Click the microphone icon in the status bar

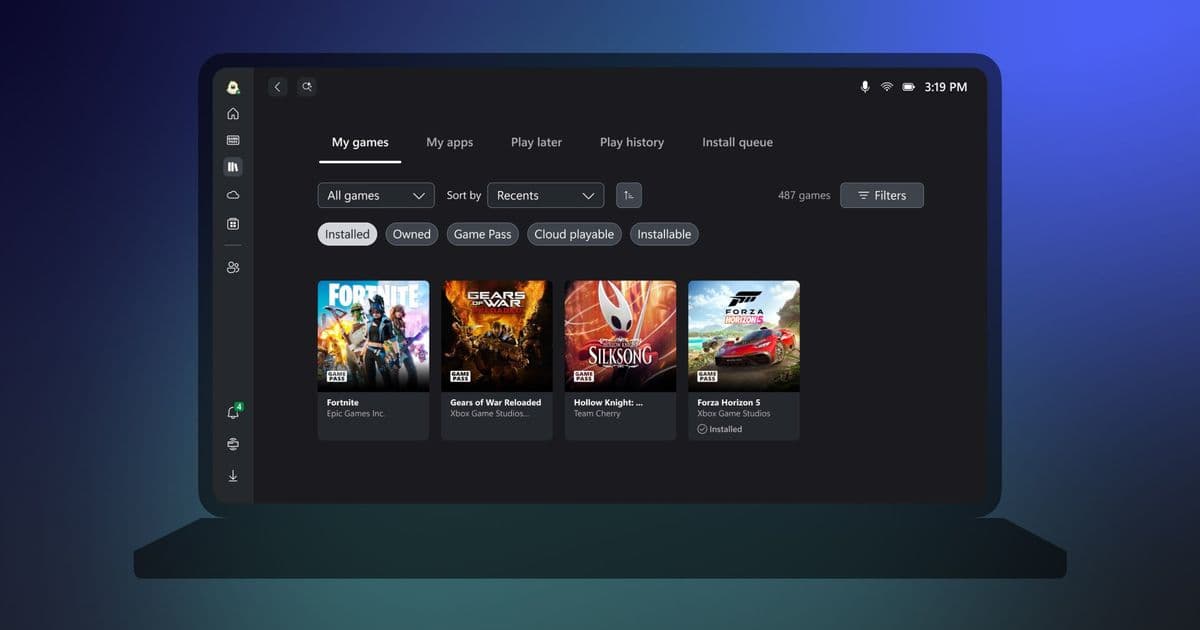864,87
